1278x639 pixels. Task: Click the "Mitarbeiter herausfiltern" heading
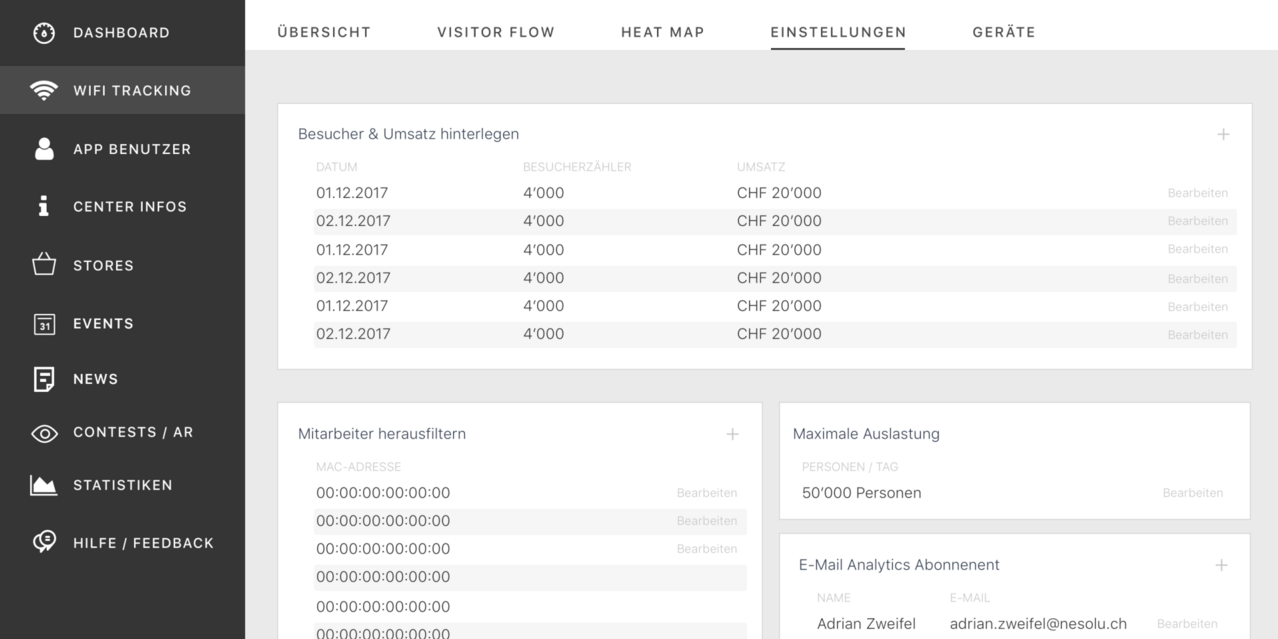click(382, 434)
